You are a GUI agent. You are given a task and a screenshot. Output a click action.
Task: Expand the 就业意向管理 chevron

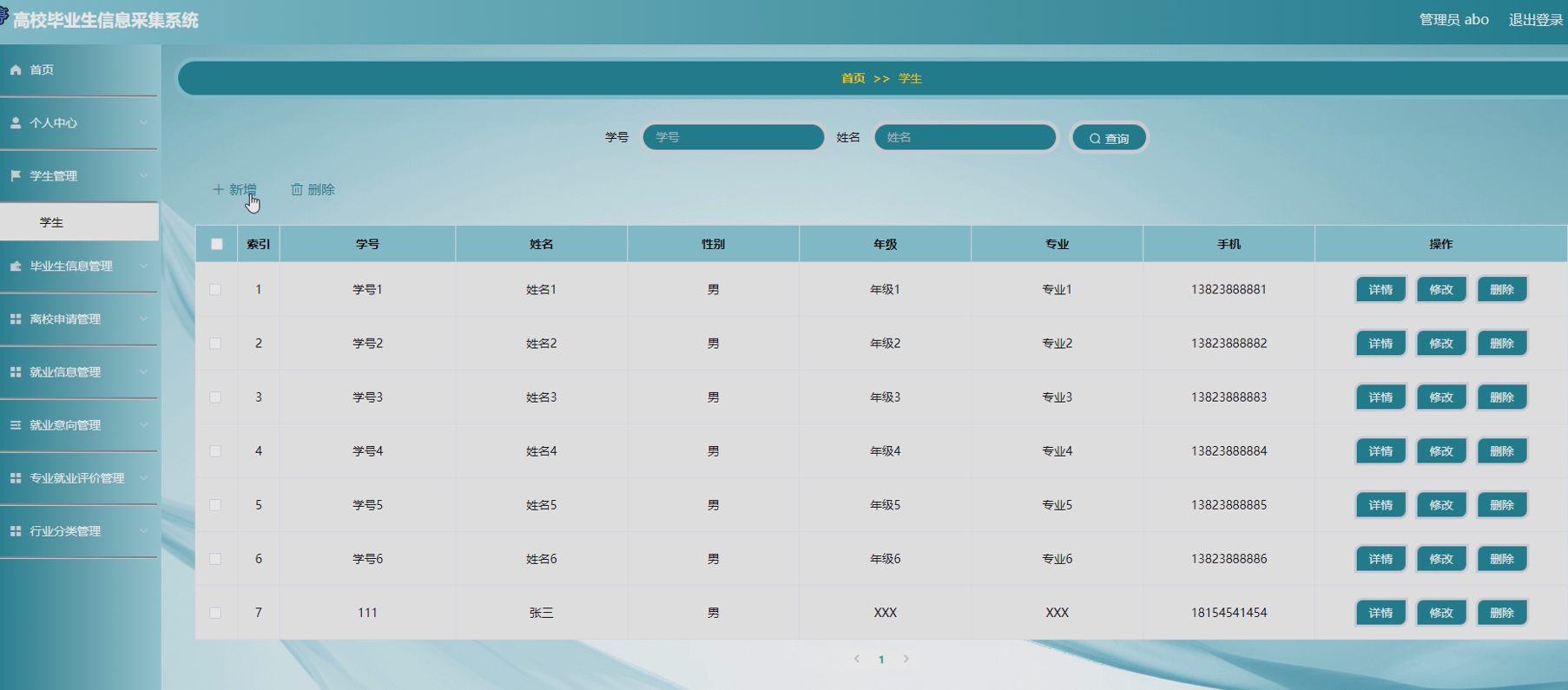144,425
